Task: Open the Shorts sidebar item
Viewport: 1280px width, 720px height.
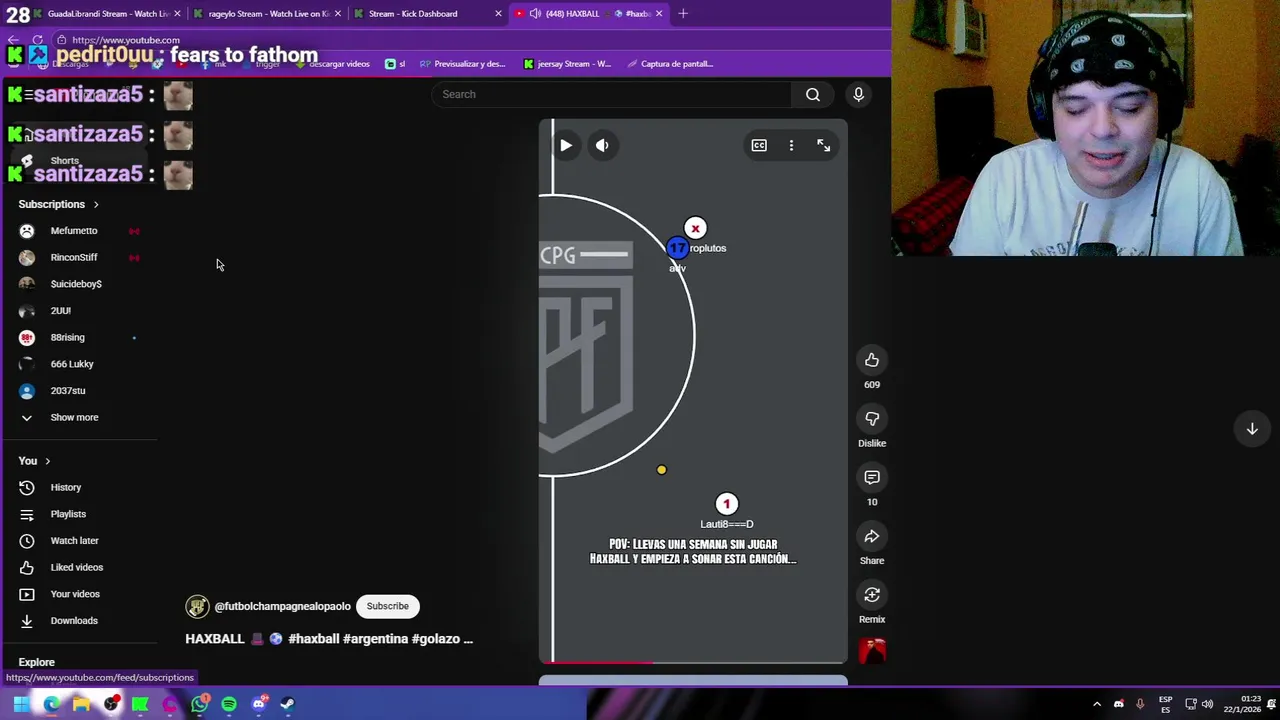Action: coord(64,160)
